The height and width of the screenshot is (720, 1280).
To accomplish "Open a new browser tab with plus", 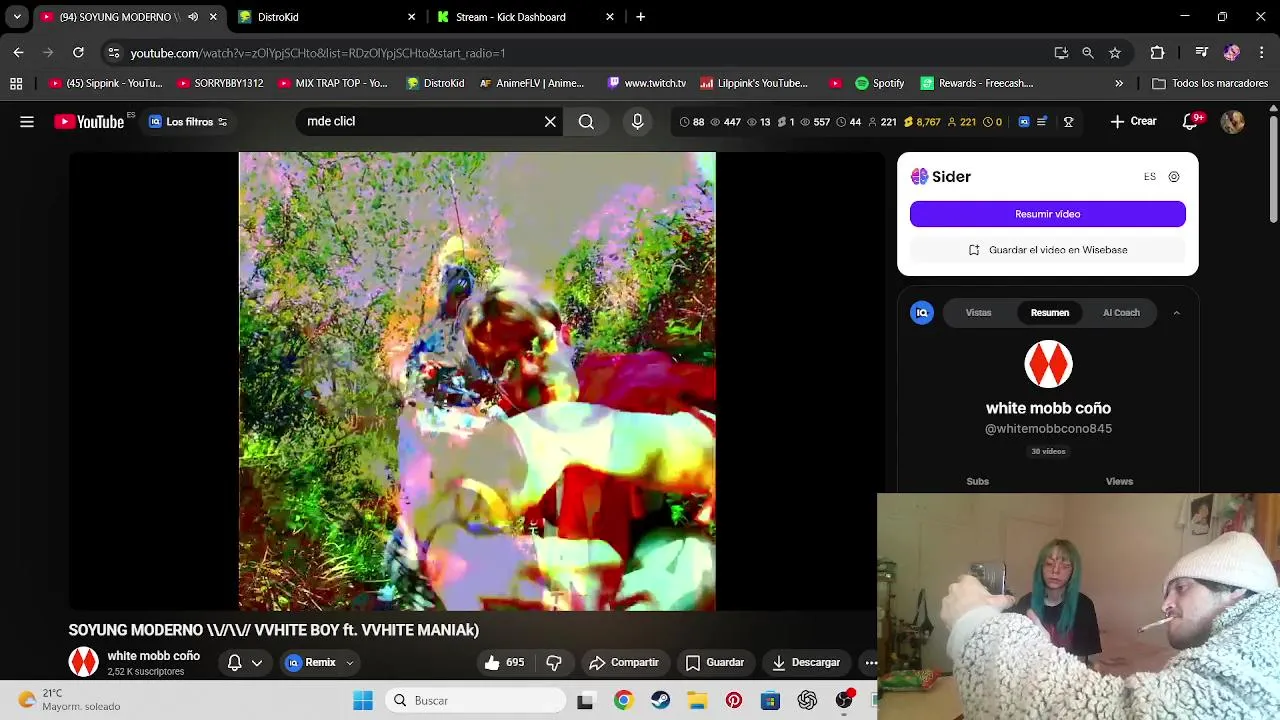I will coord(640,17).
